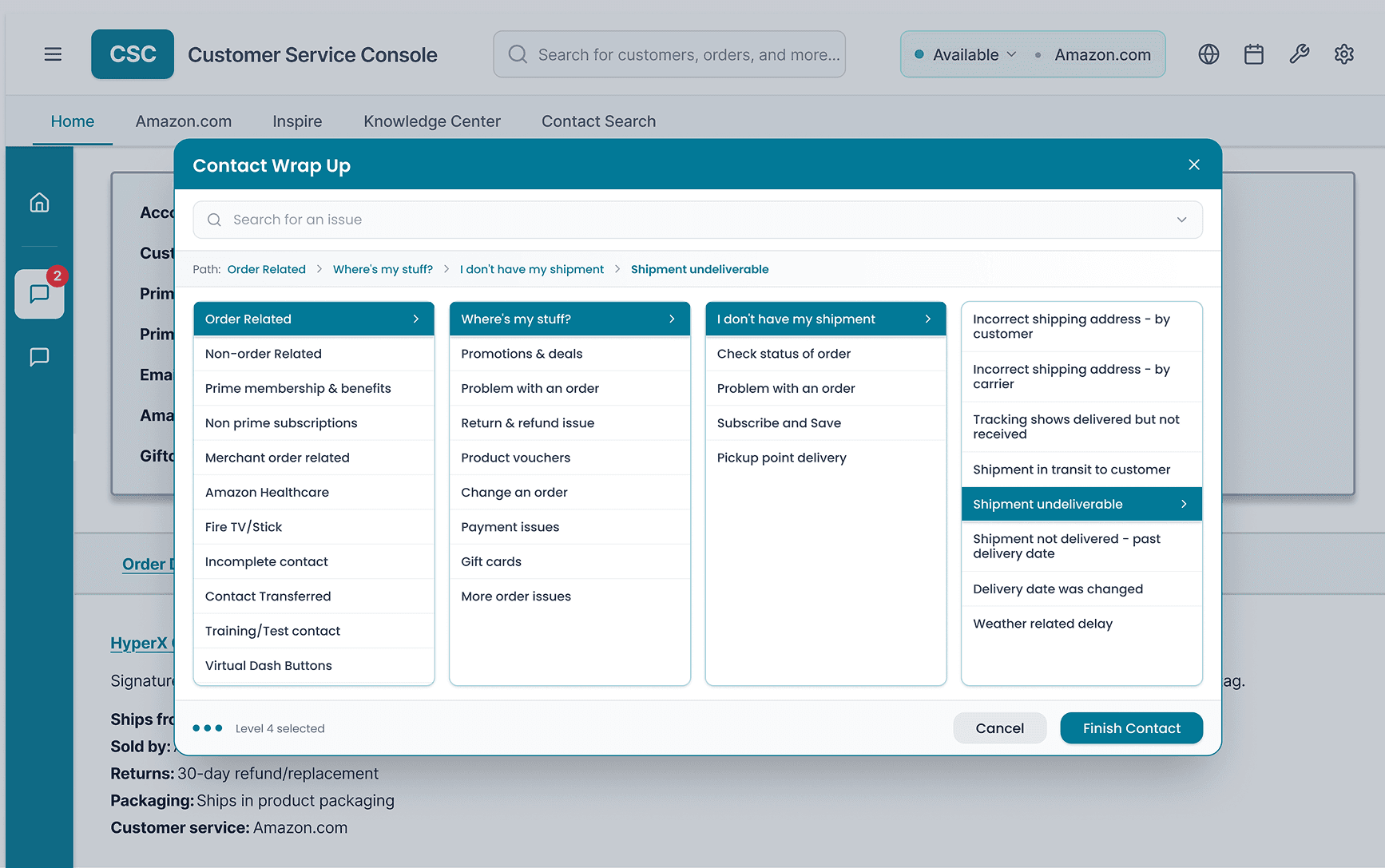This screenshot has width=1385, height=868.
Task: Click the Cancel button
Action: [999, 728]
